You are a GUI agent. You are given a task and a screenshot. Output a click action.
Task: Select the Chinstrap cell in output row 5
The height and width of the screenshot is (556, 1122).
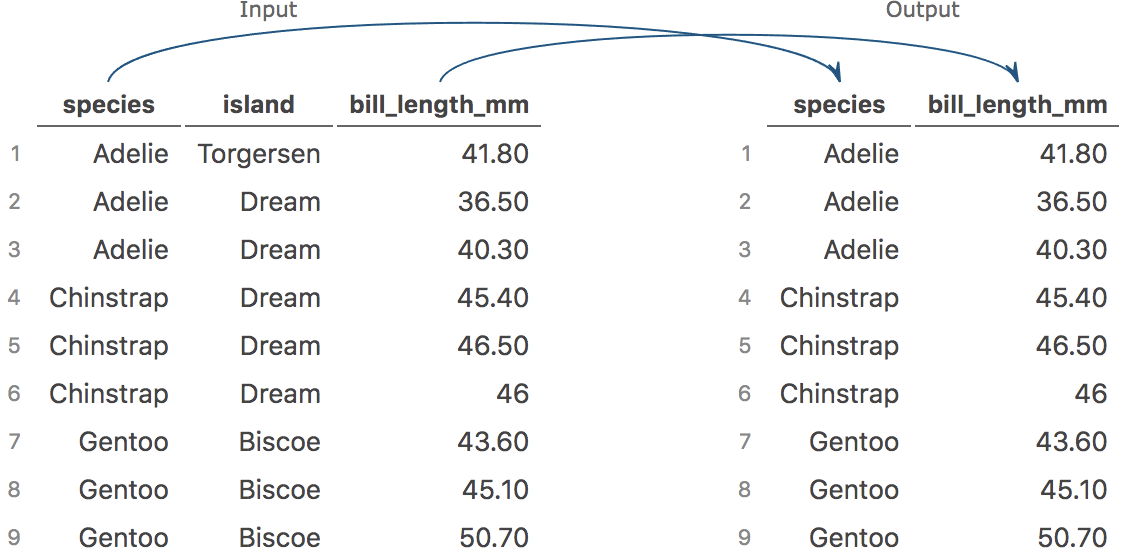coord(839,346)
